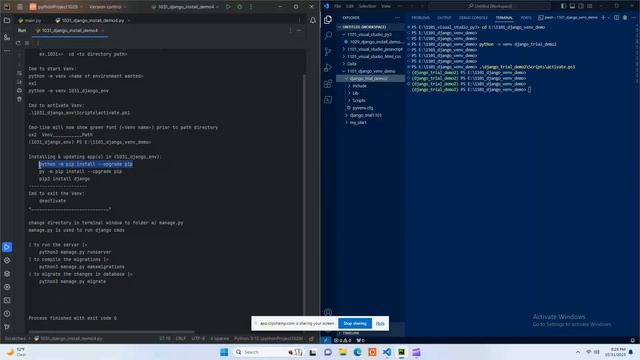Click the 4 spaces indent in PyCharm status bar

(x=220, y=338)
